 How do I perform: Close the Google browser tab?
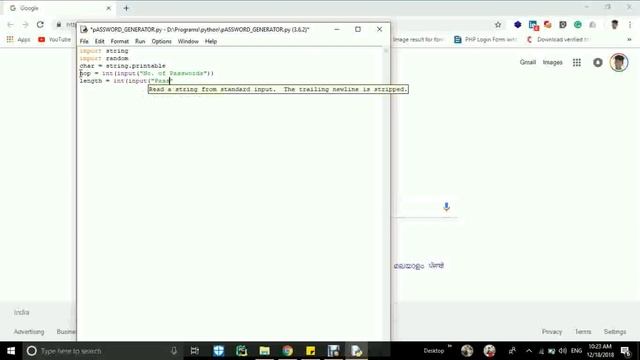coord(109,8)
